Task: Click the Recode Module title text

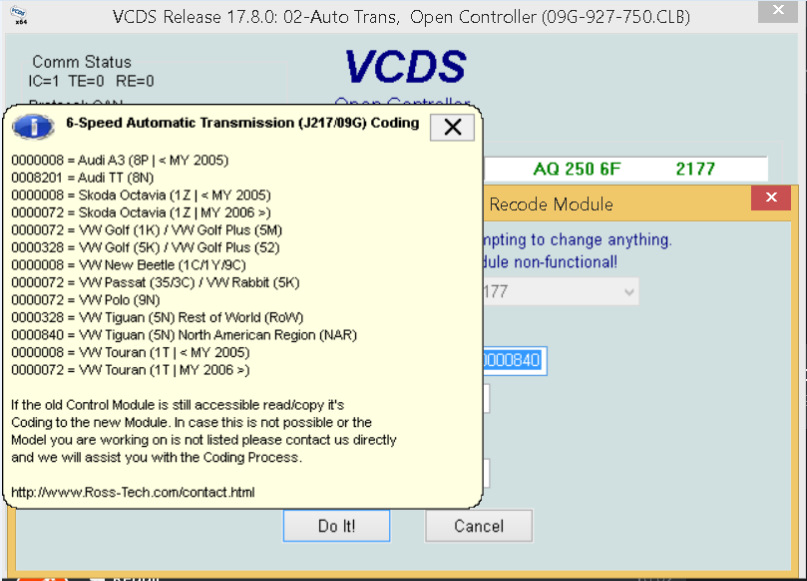Action: click(551, 205)
